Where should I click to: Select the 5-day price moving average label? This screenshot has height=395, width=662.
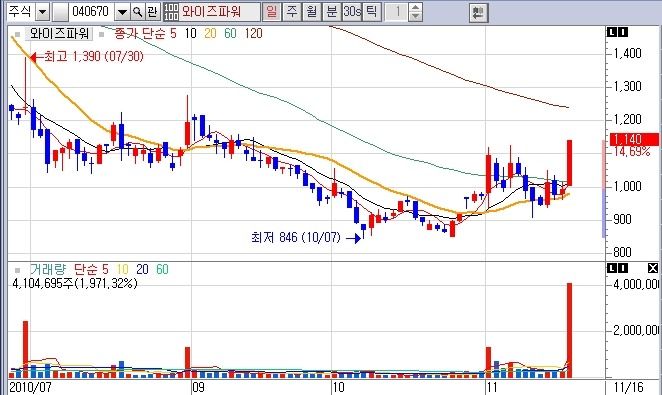tap(173, 33)
